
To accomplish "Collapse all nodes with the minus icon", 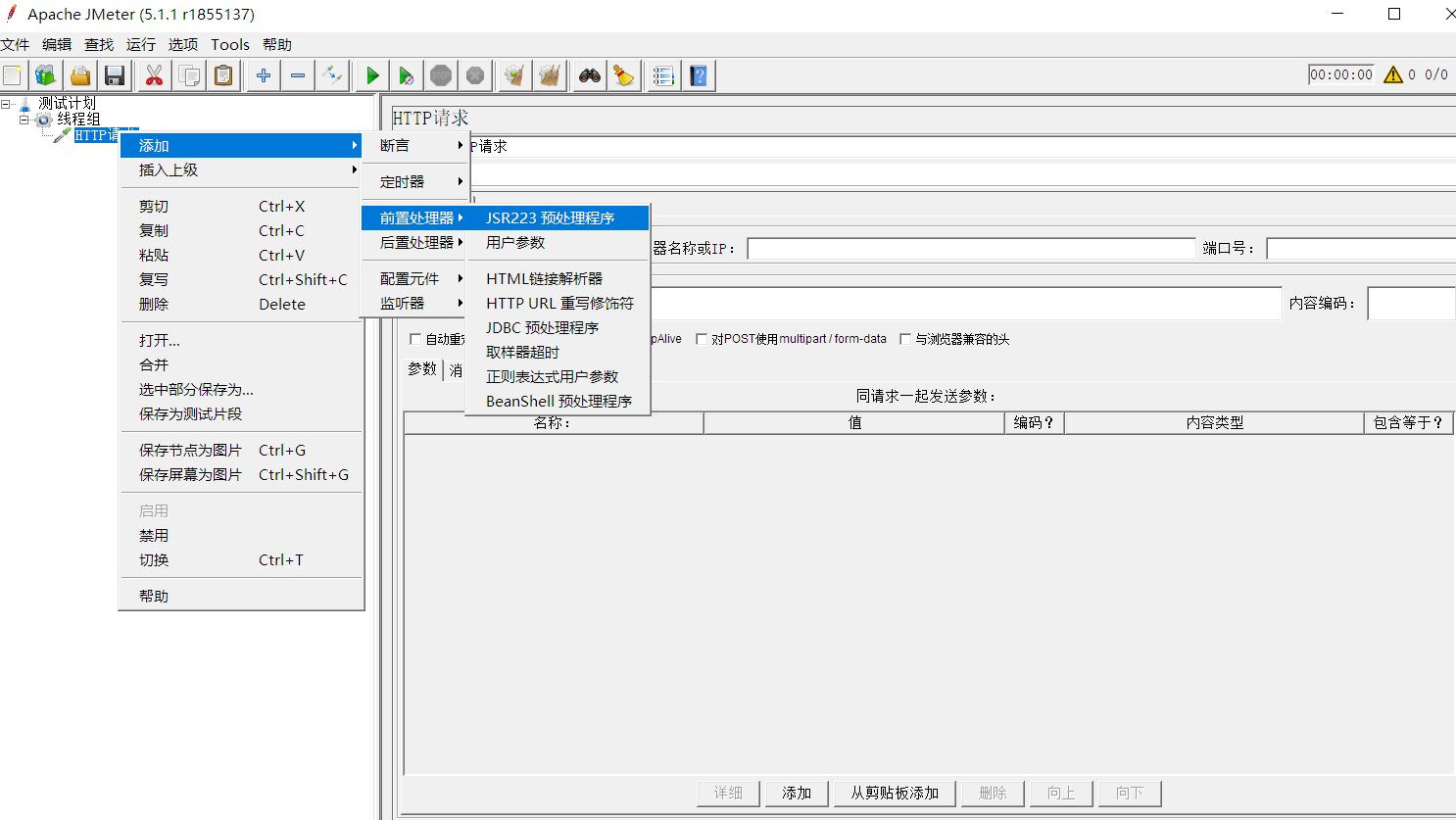I will click(298, 75).
